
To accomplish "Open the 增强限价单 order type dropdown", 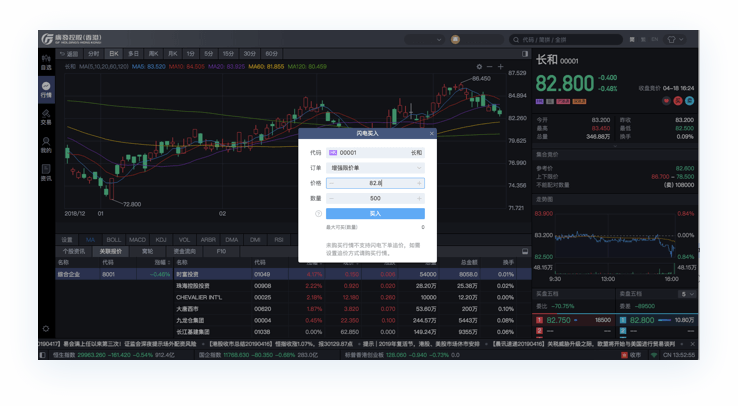I will [375, 168].
